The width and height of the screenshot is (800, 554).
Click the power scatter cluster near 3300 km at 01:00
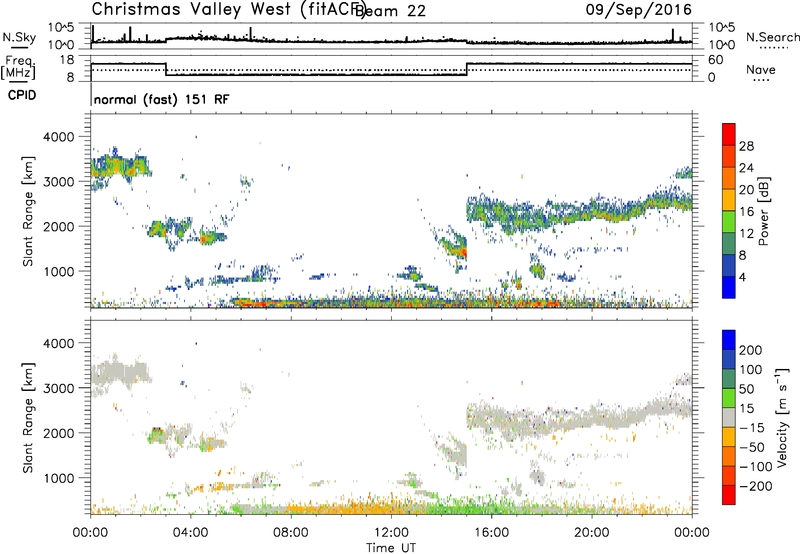click(x=119, y=166)
